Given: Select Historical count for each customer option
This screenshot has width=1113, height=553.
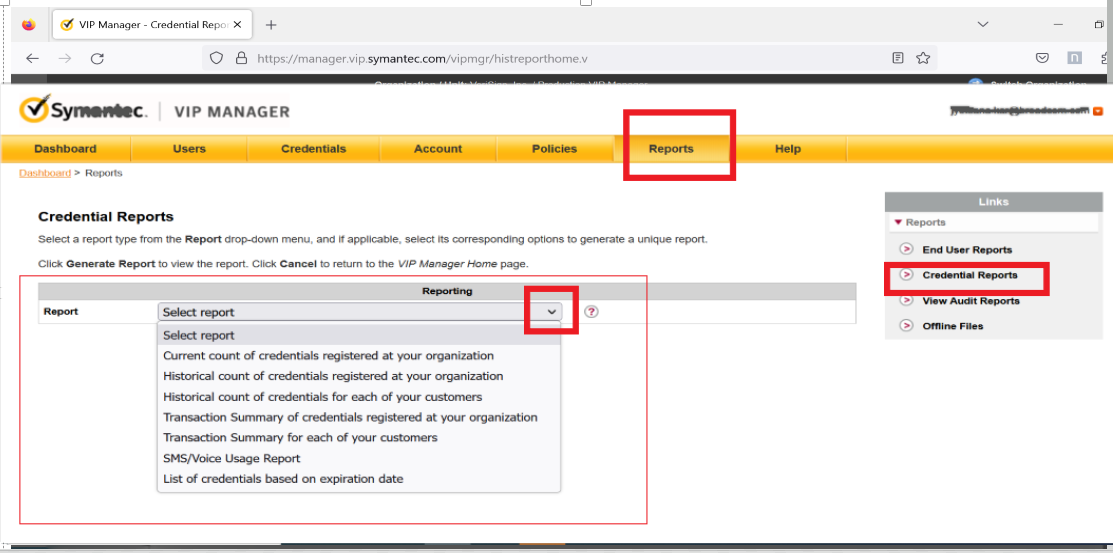Looking at the screenshot, I should [x=359, y=397].
